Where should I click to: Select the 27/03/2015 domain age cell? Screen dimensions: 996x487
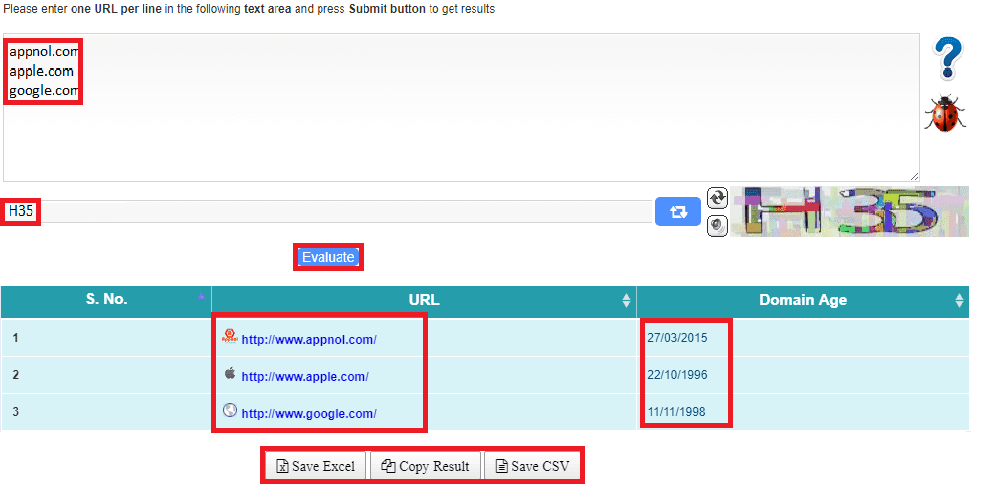[x=677, y=337]
